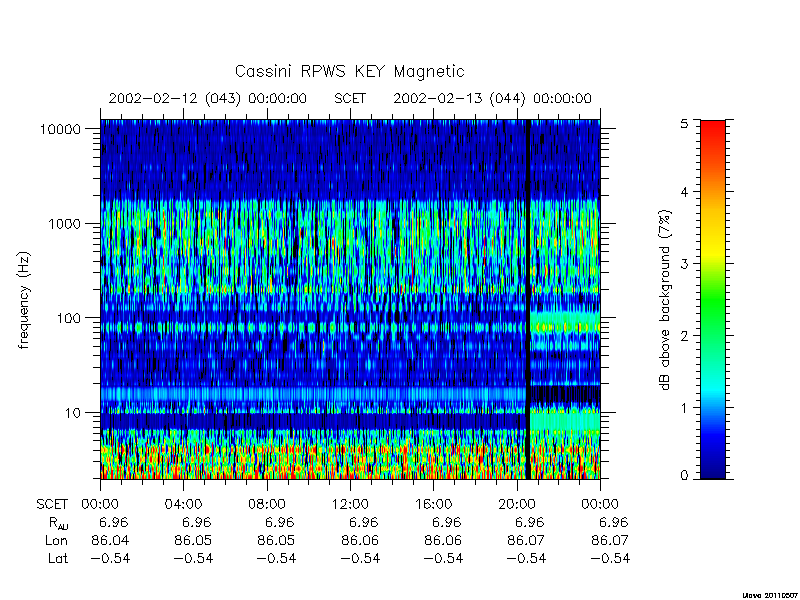Click Lon value 86.07 under 20:00
Image resolution: width=800 pixels, height=600 pixels.
tap(526, 540)
